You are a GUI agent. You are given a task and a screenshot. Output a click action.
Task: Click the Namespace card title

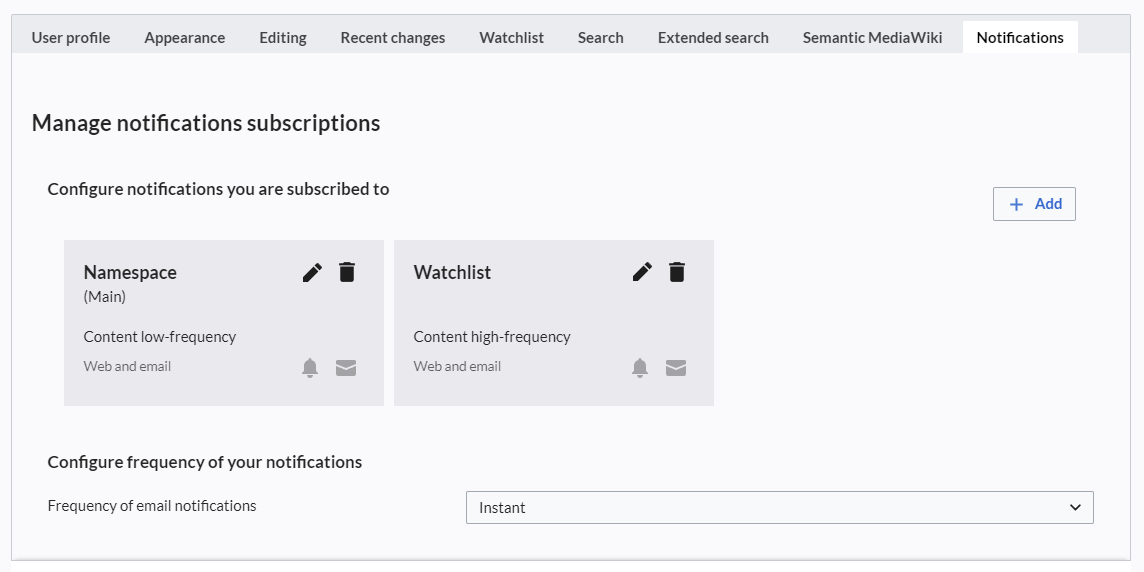click(130, 272)
